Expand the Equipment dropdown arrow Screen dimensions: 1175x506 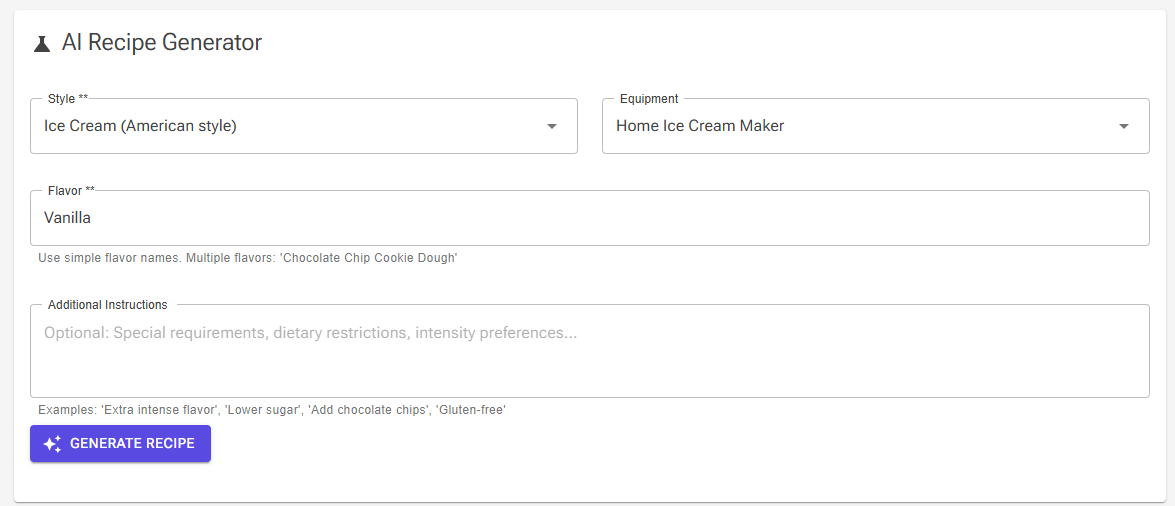1123,126
